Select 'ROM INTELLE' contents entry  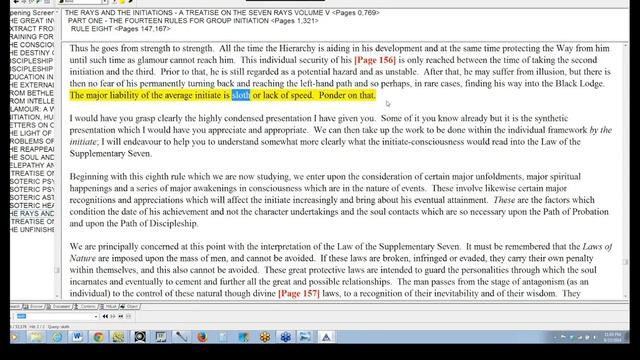coord(32,101)
